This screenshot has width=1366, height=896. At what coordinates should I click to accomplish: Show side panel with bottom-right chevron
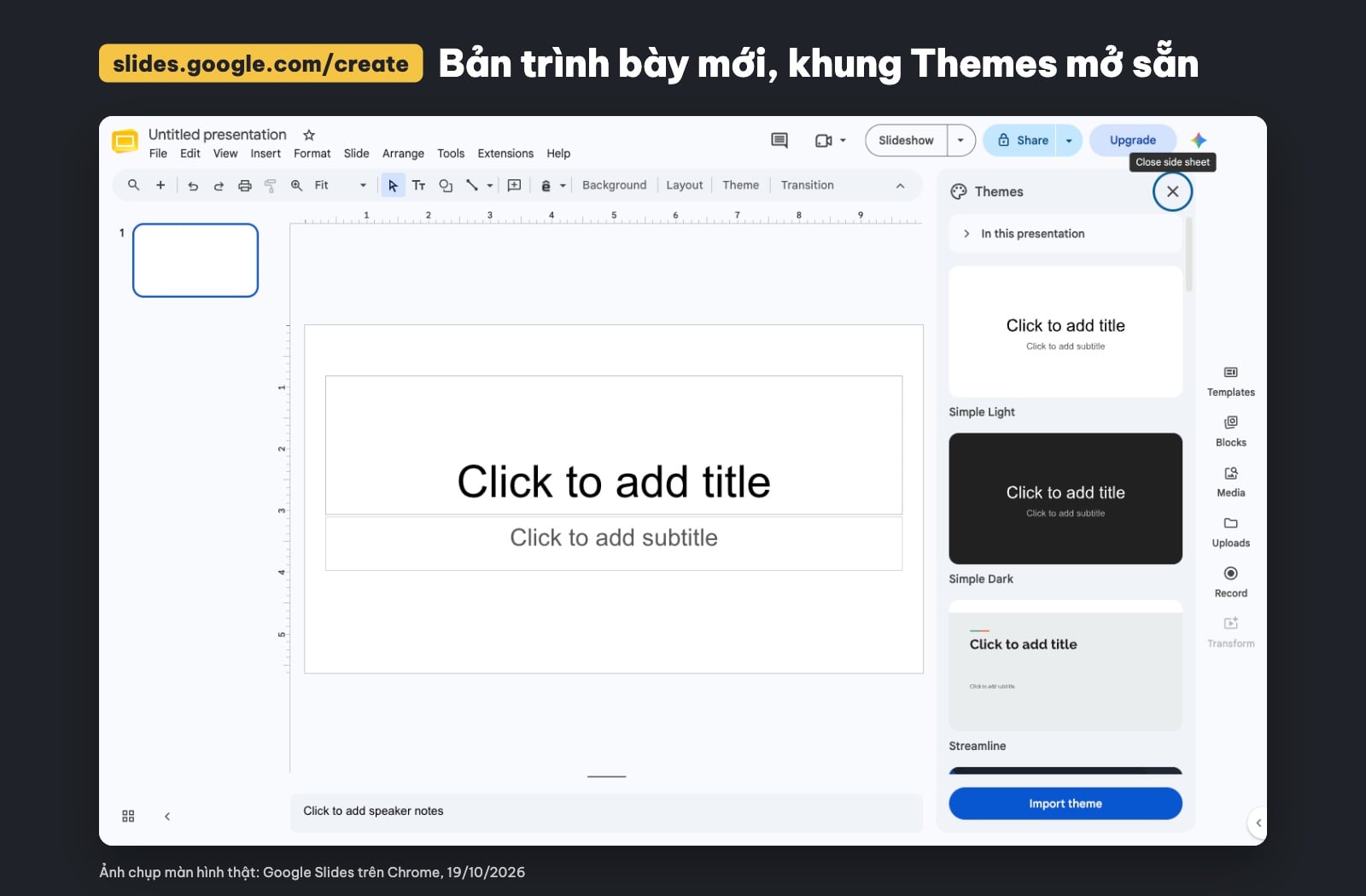pos(1258,823)
